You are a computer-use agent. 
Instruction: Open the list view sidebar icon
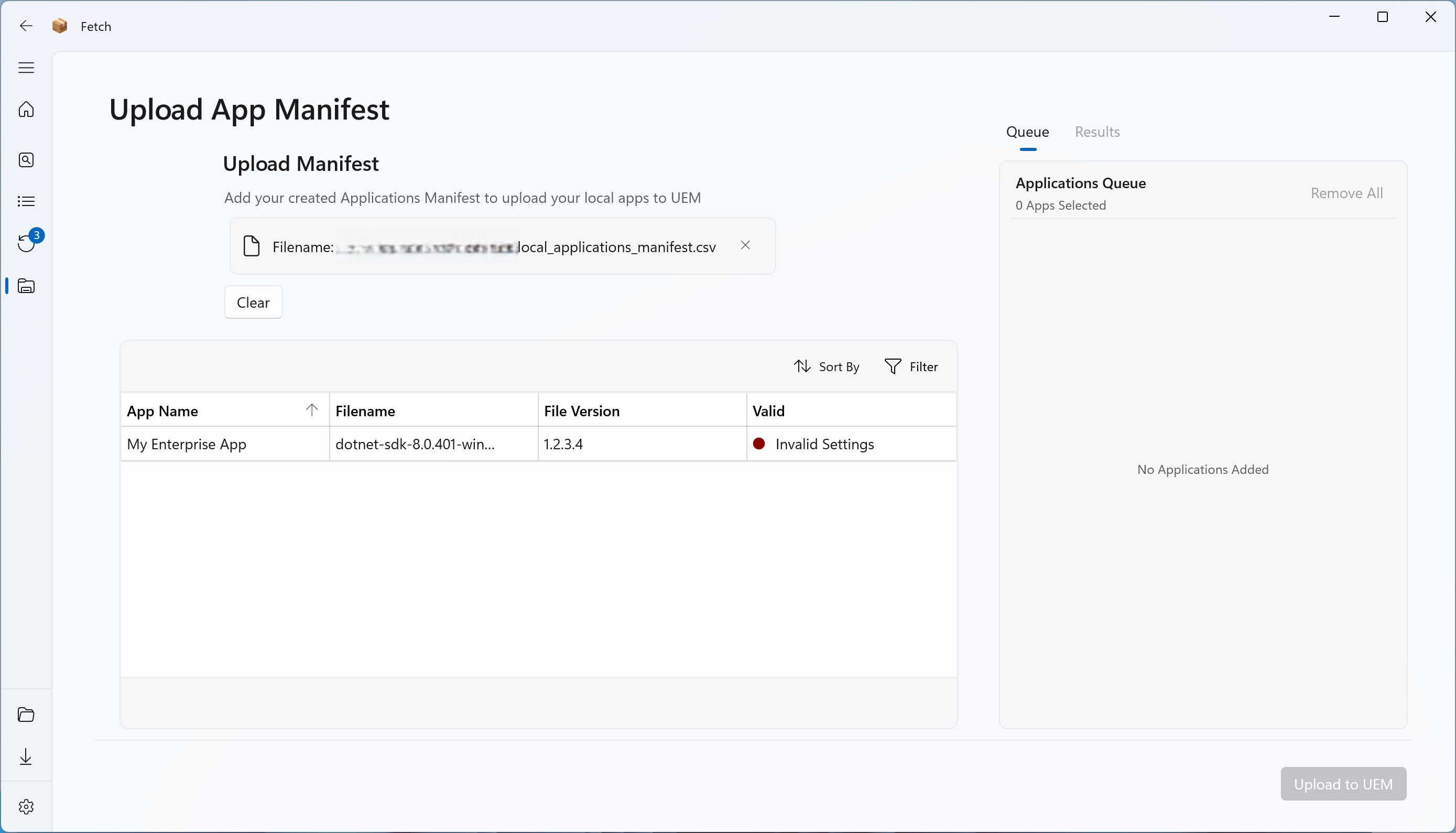tap(26, 201)
